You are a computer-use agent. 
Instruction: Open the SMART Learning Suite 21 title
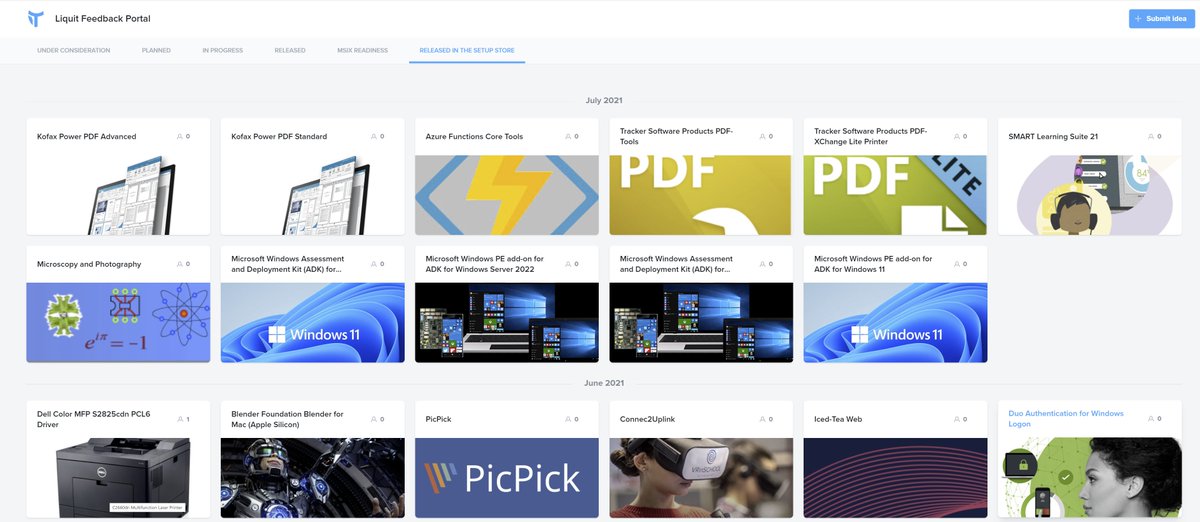(1053, 136)
